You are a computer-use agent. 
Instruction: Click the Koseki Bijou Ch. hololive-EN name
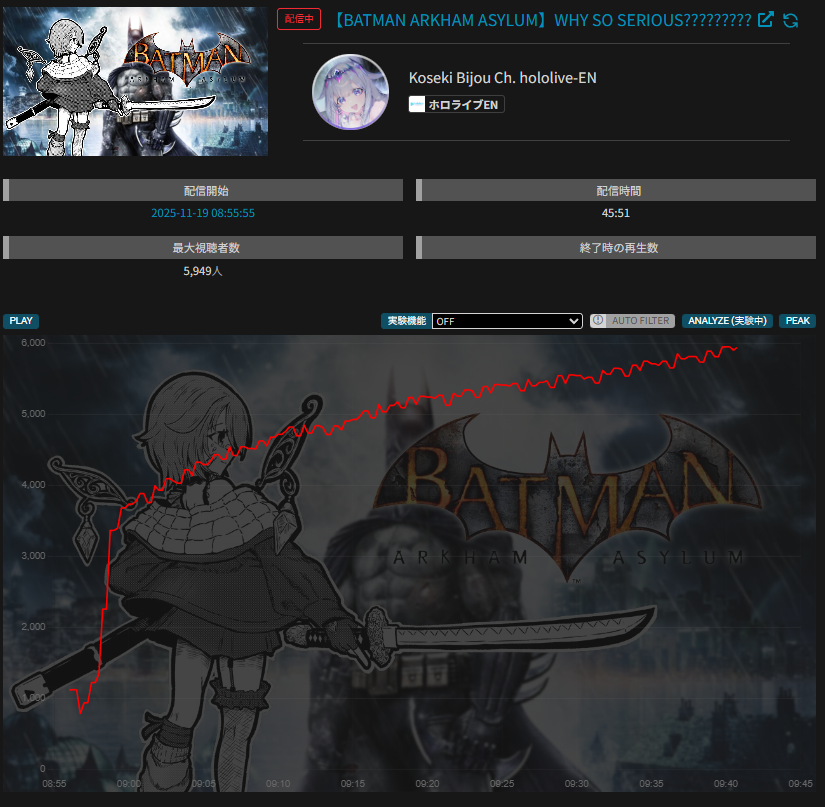(502, 78)
